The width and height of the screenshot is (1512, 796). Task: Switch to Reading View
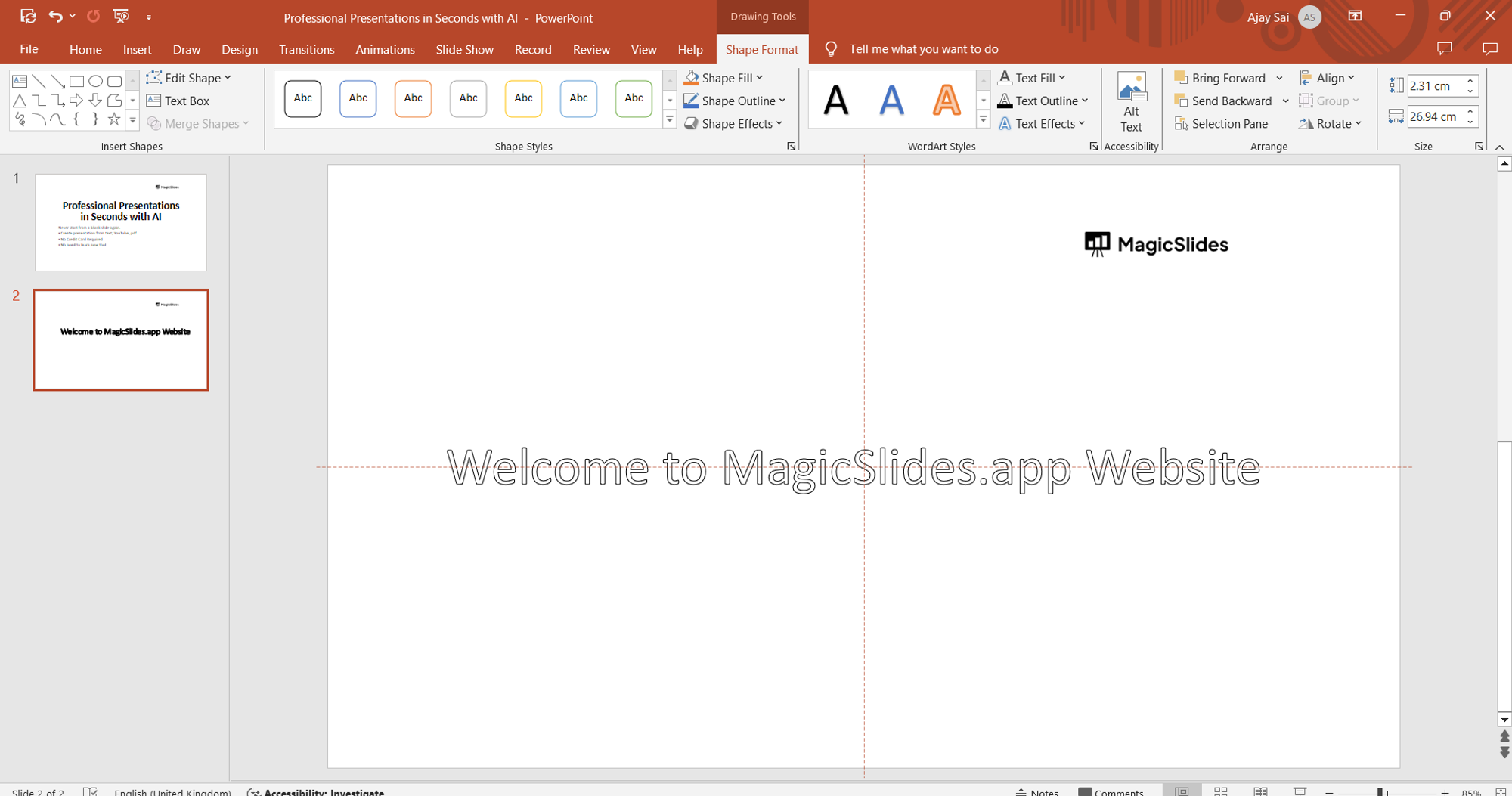pos(1260,791)
